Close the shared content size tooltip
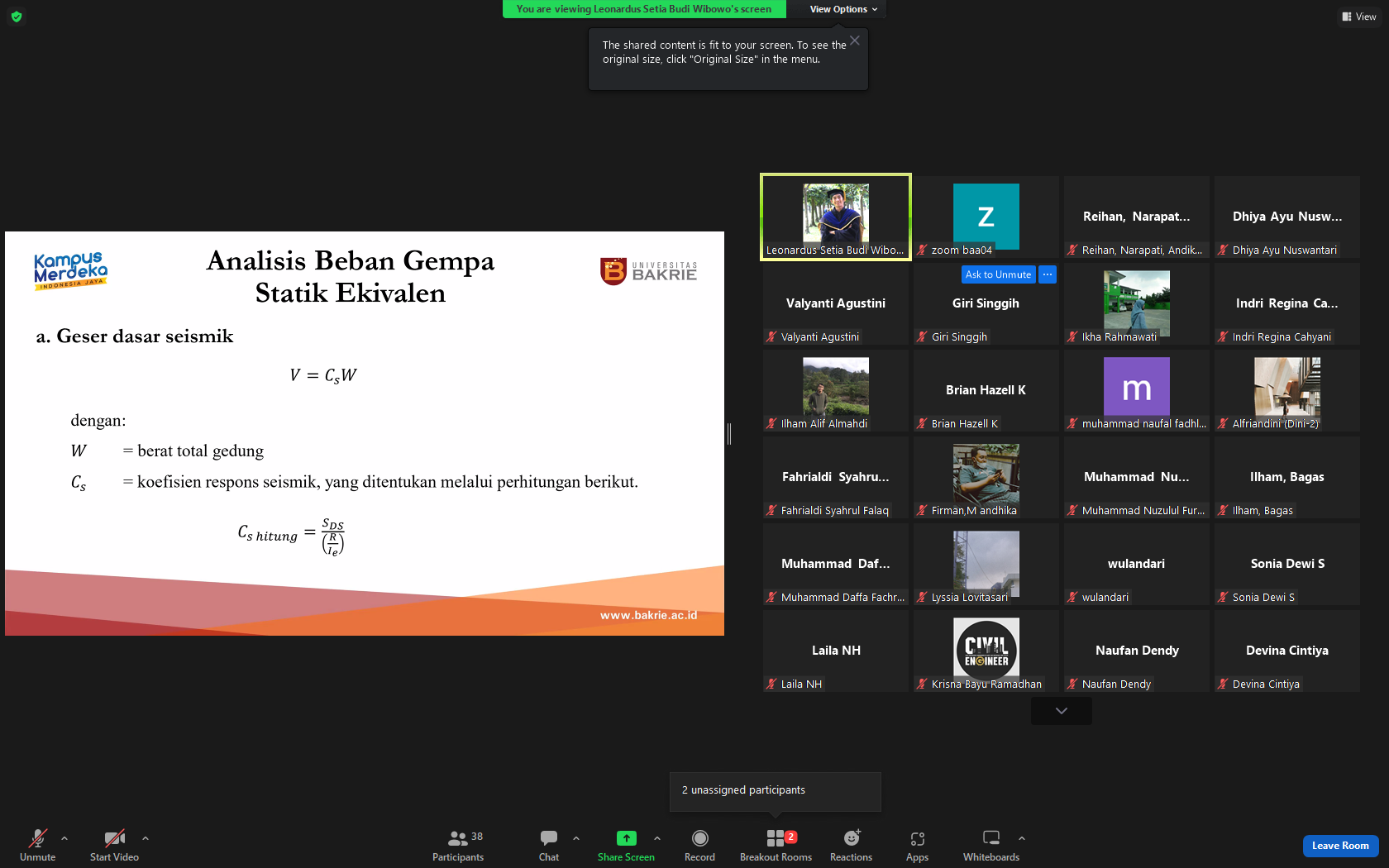This screenshot has width=1389, height=868. [855, 41]
